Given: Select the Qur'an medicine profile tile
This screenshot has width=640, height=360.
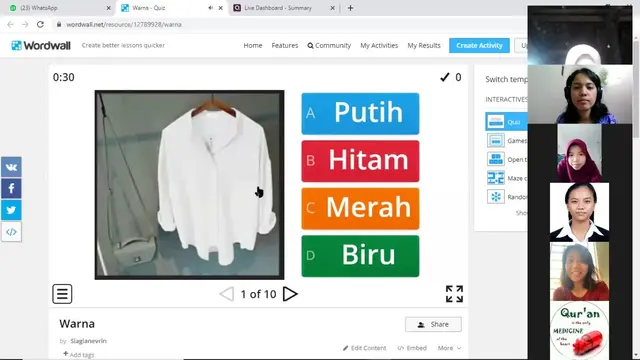Looking at the screenshot, I should (x=579, y=330).
